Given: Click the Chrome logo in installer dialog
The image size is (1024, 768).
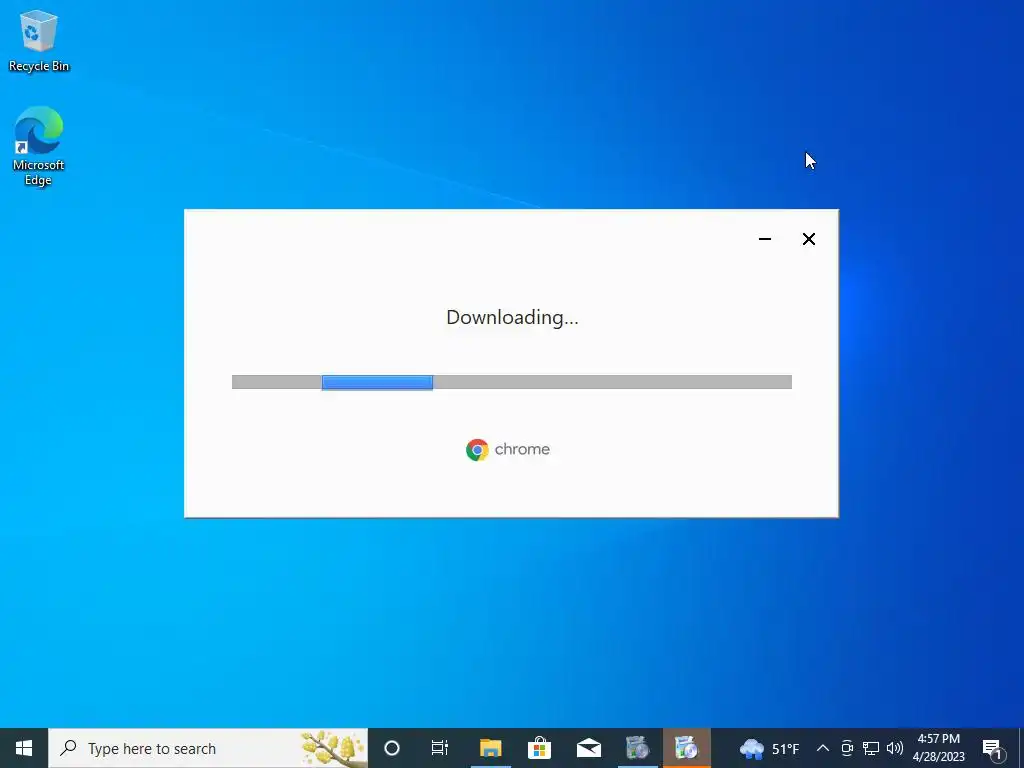Looking at the screenshot, I should pyautogui.click(x=477, y=450).
